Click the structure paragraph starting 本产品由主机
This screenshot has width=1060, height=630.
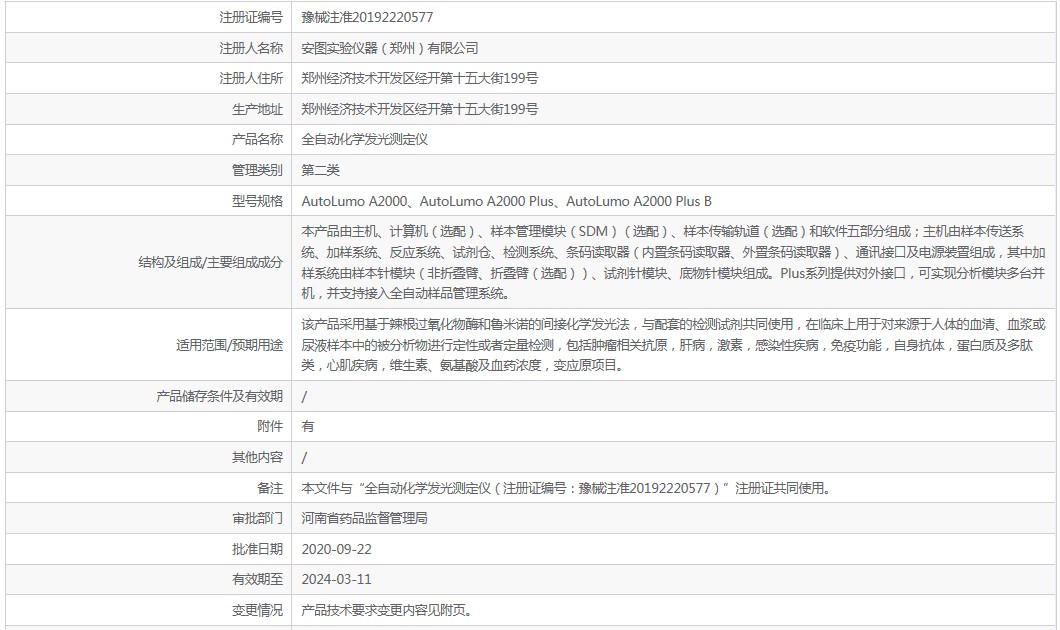coord(673,262)
